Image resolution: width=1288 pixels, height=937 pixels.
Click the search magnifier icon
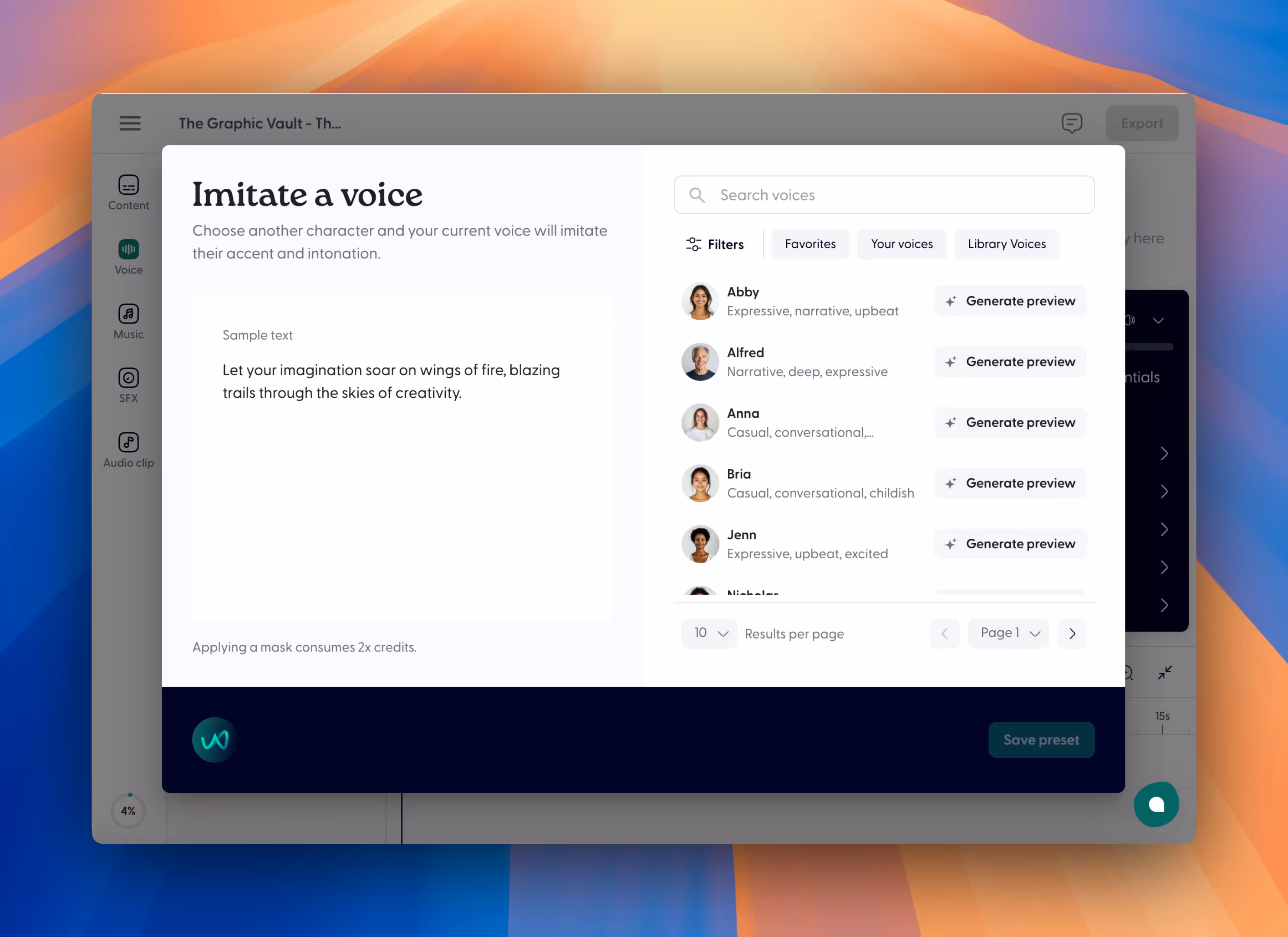[x=697, y=195]
